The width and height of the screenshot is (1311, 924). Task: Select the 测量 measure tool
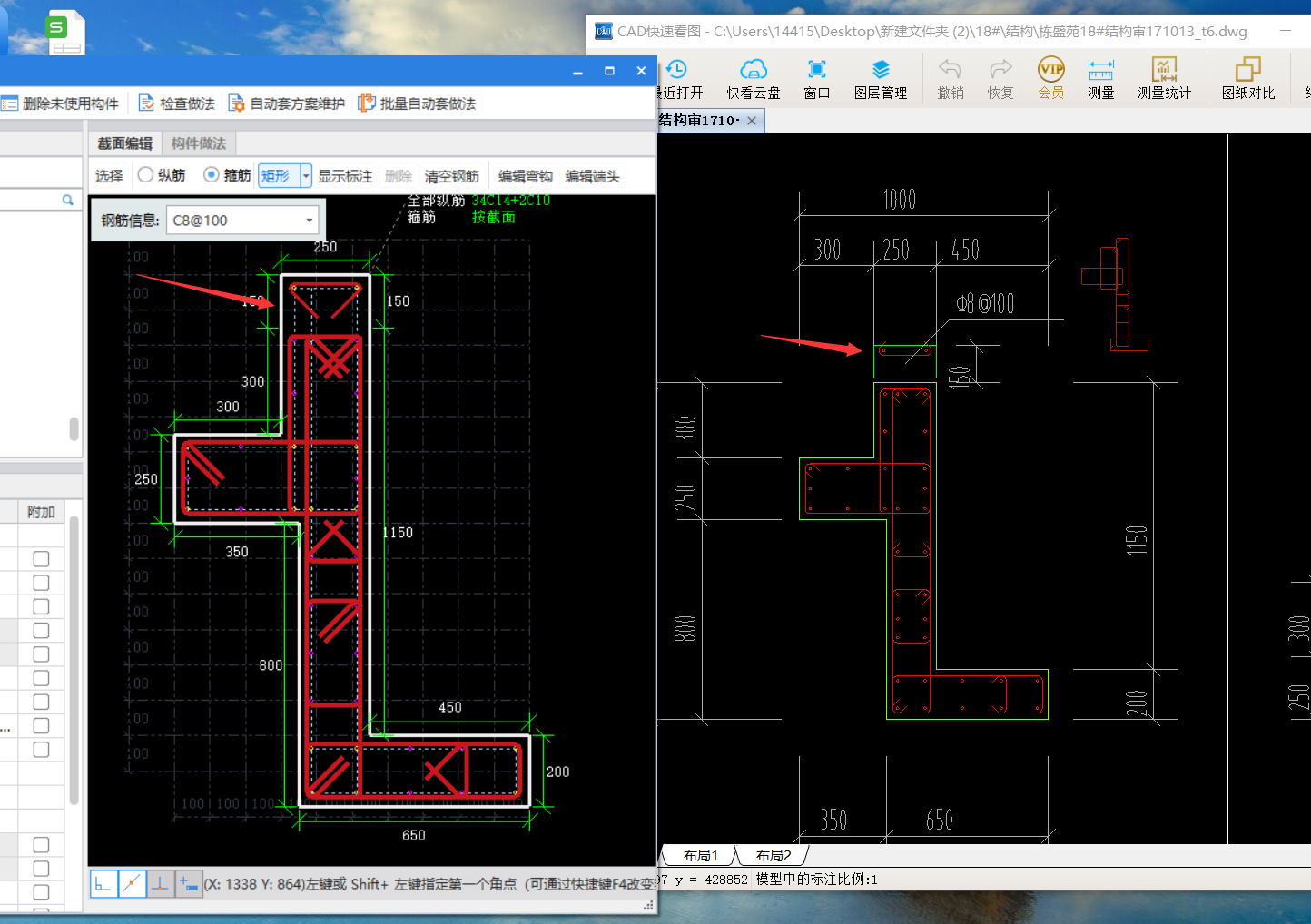click(1101, 80)
